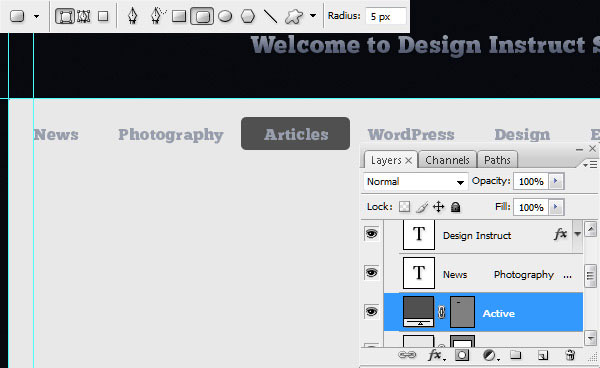Toggle lock transparent pixels
Image resolution: width=600 pixels, height=368 pixels.
tap(404, 207)
